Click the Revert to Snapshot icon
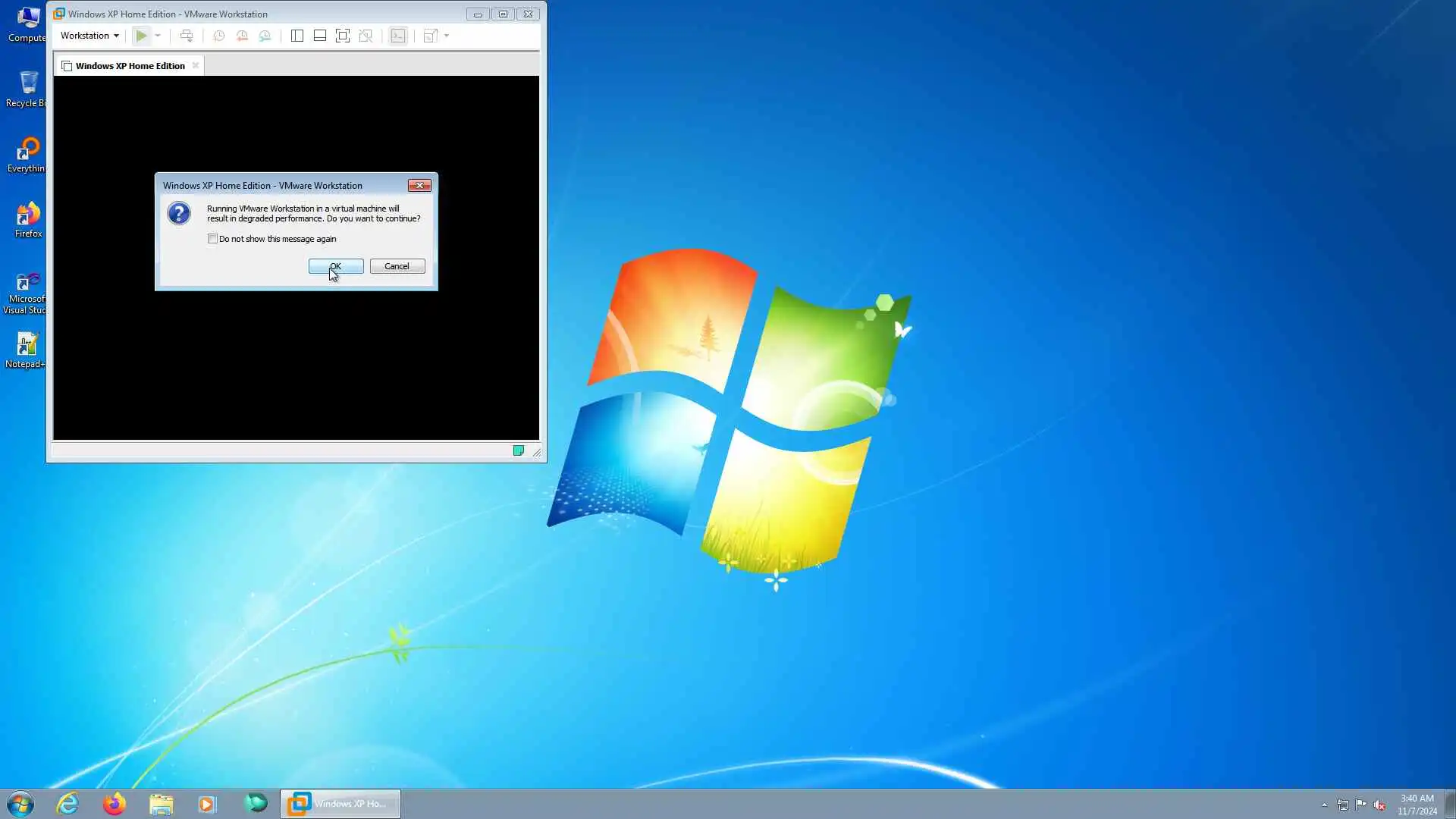The height and width of the screenshot is (819, 1456). 242,36
